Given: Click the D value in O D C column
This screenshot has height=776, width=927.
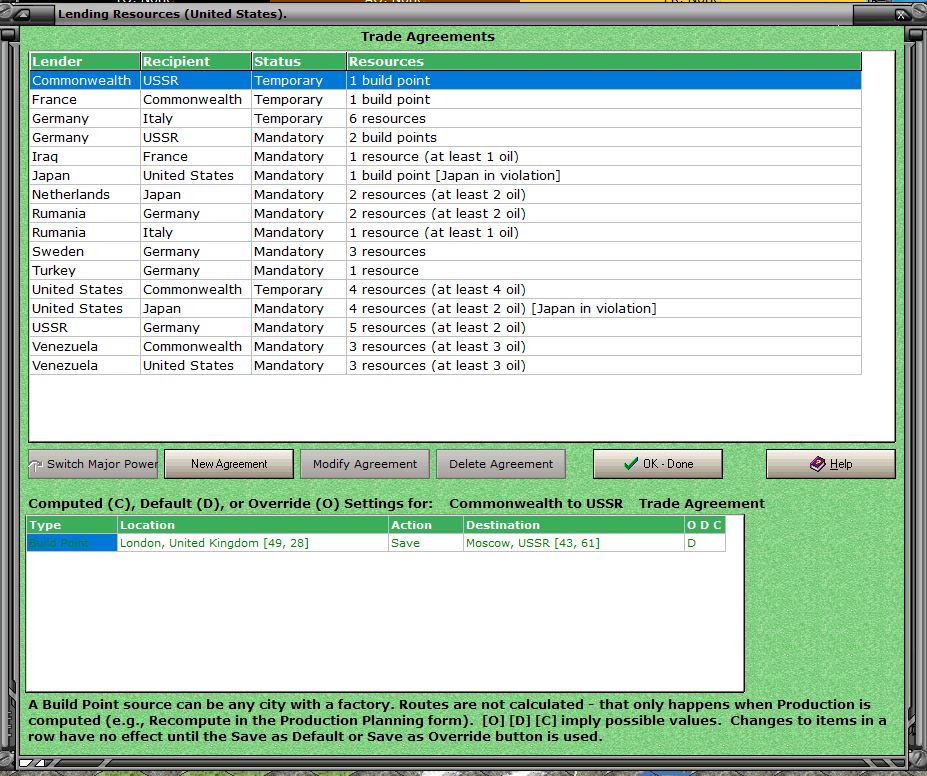Looking at the screenshot, I should [x=705, y=543].
